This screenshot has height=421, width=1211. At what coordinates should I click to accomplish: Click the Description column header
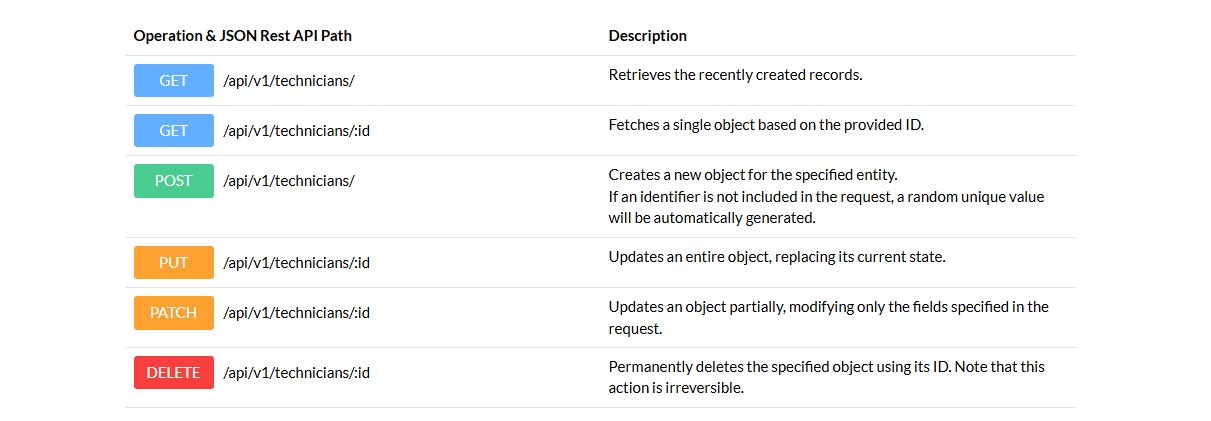(x=648, y=36)
